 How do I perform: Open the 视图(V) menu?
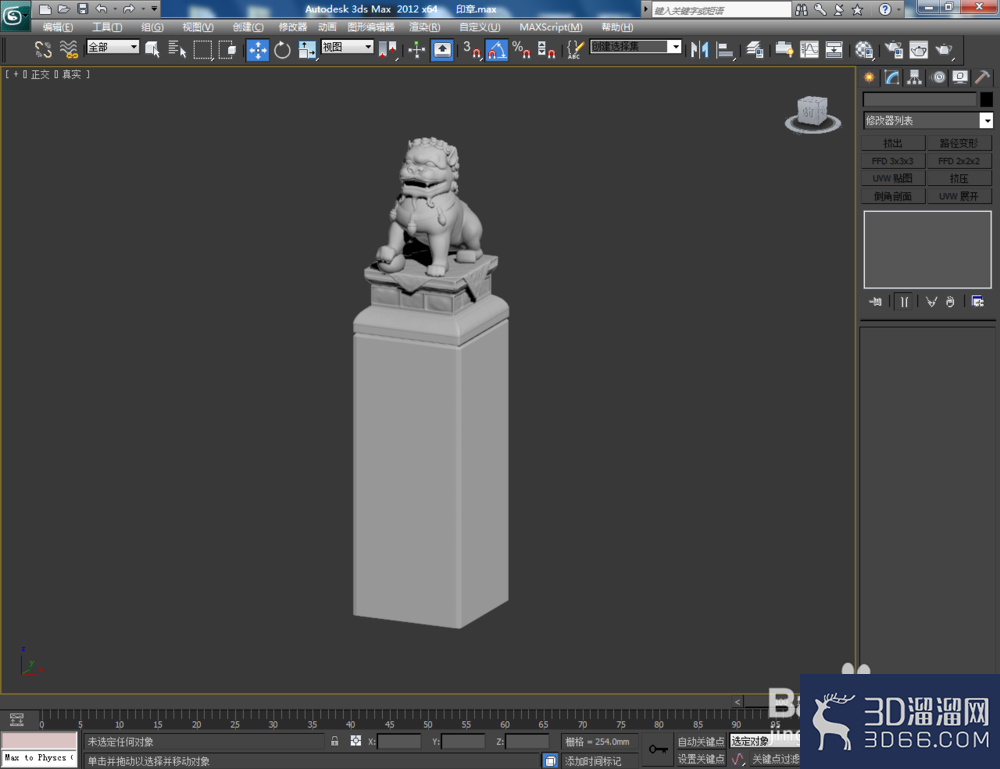click(x=198, y=27)
